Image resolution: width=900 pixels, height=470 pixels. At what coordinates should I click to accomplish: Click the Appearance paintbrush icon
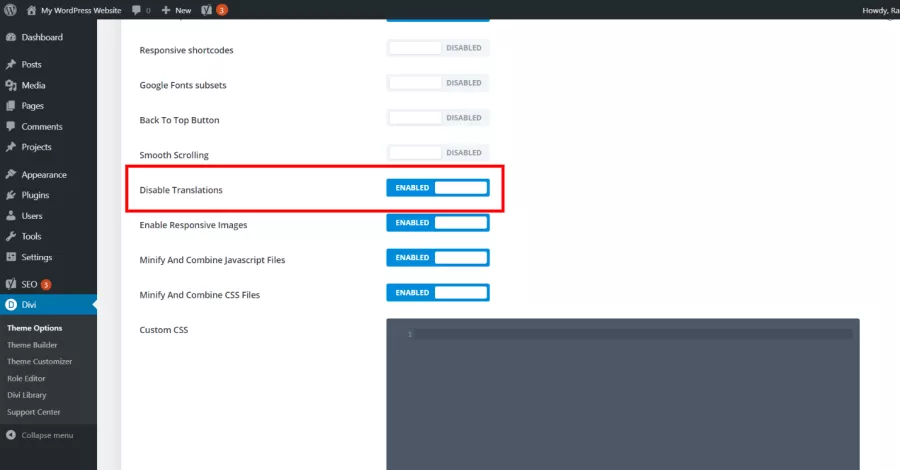(x=11, y=174)
